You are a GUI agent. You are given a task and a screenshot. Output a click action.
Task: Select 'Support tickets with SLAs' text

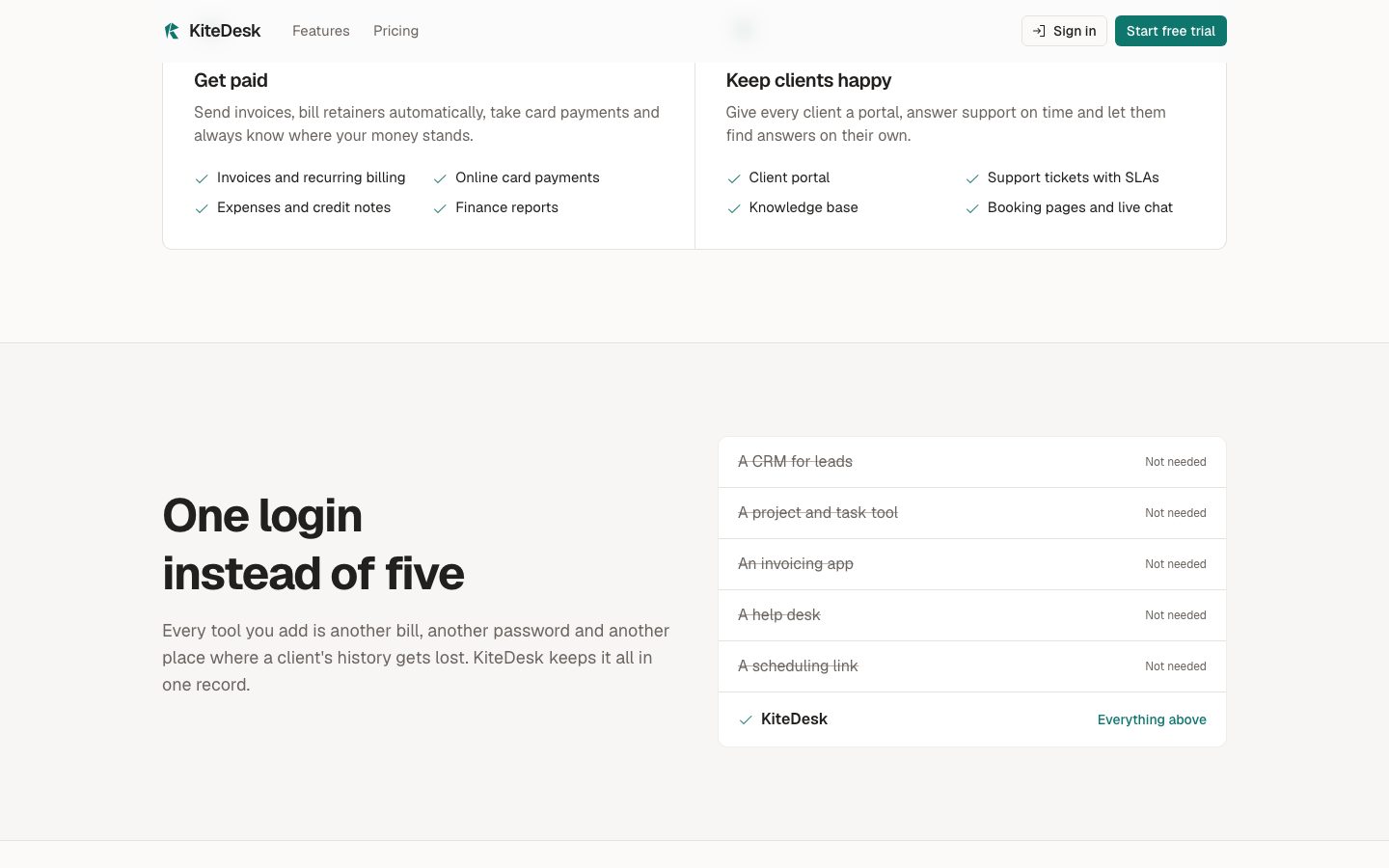(x=1074, y=177)
